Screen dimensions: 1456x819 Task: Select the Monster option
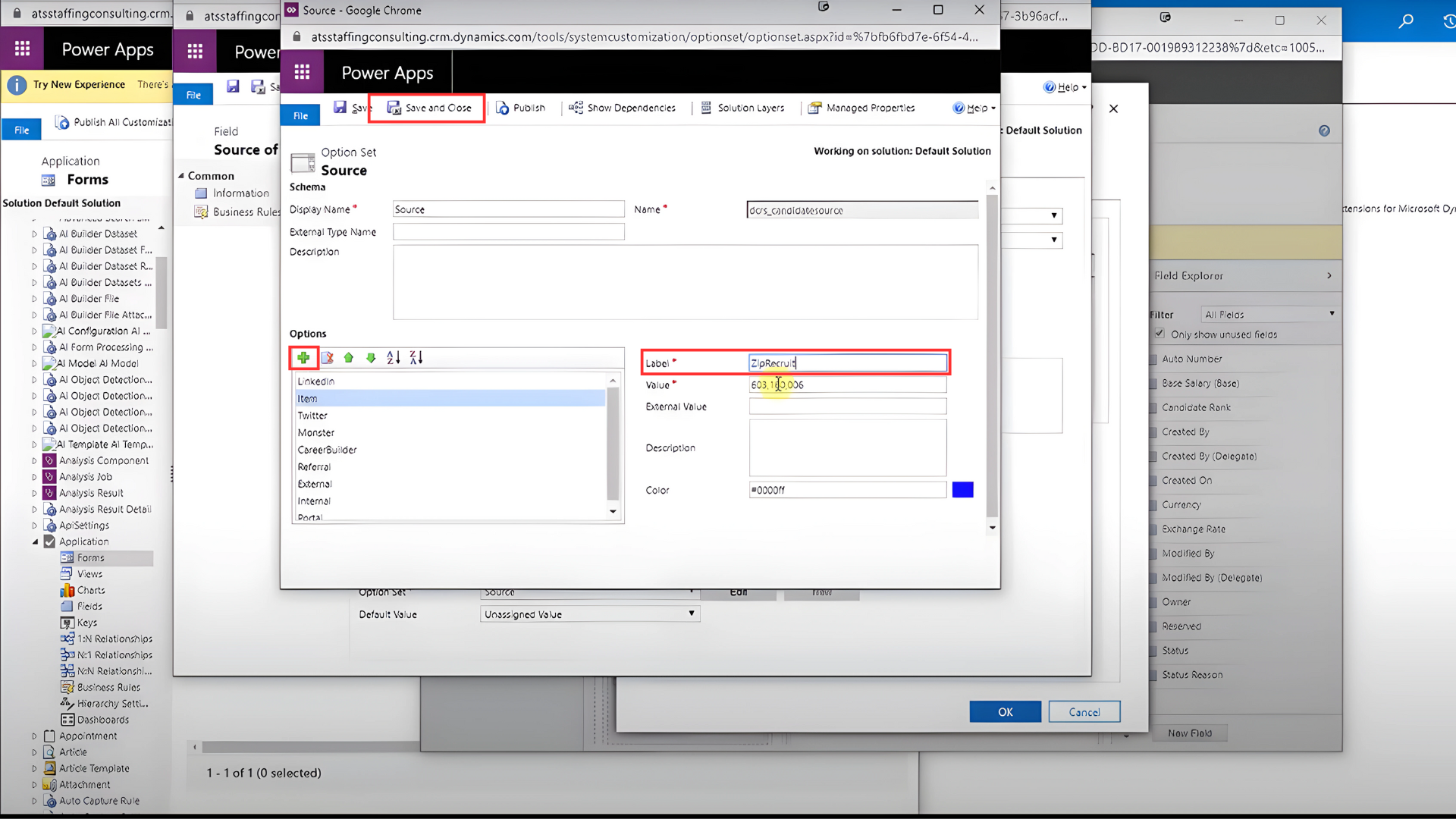(x=450, y=432)
